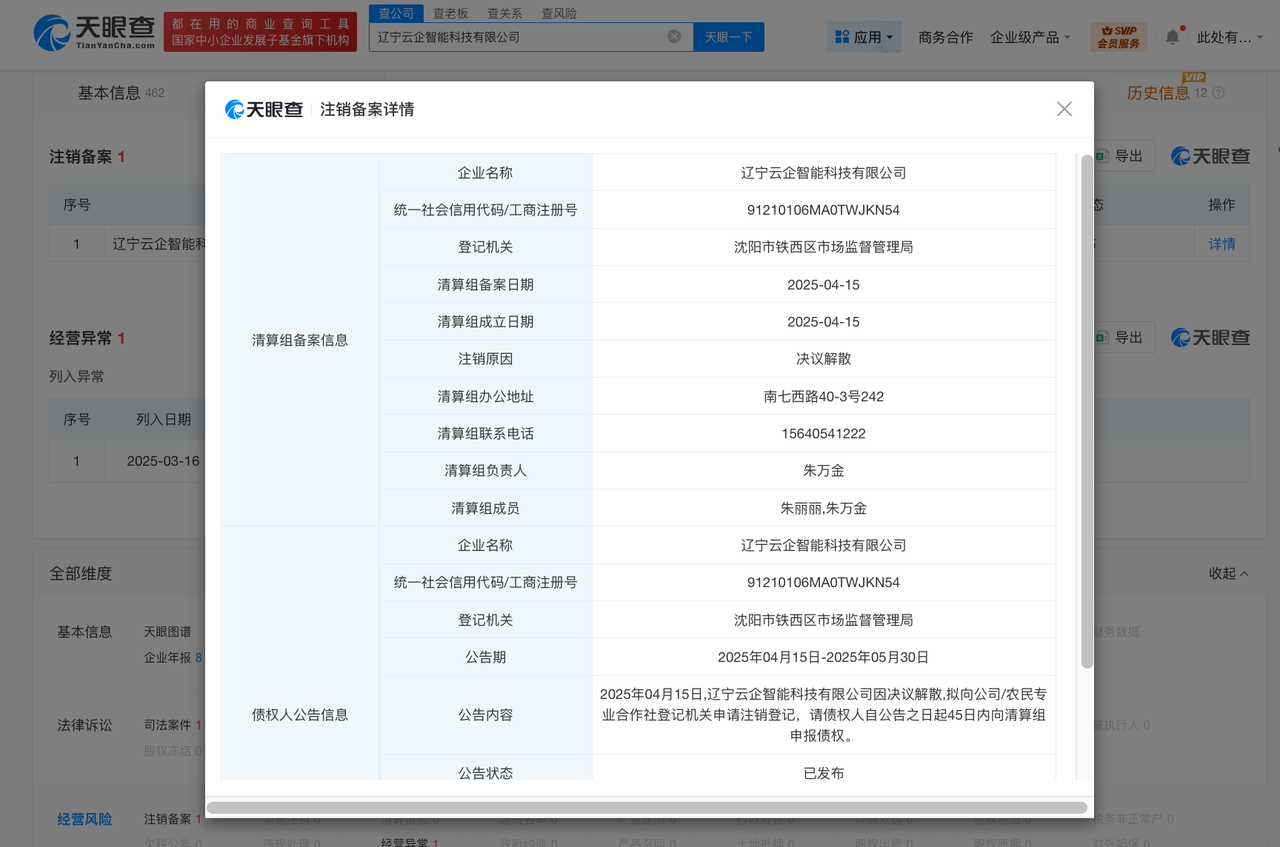Open SVIP 会员服务 via the crown badge

pyautogui.click(x=1117, y=36)
